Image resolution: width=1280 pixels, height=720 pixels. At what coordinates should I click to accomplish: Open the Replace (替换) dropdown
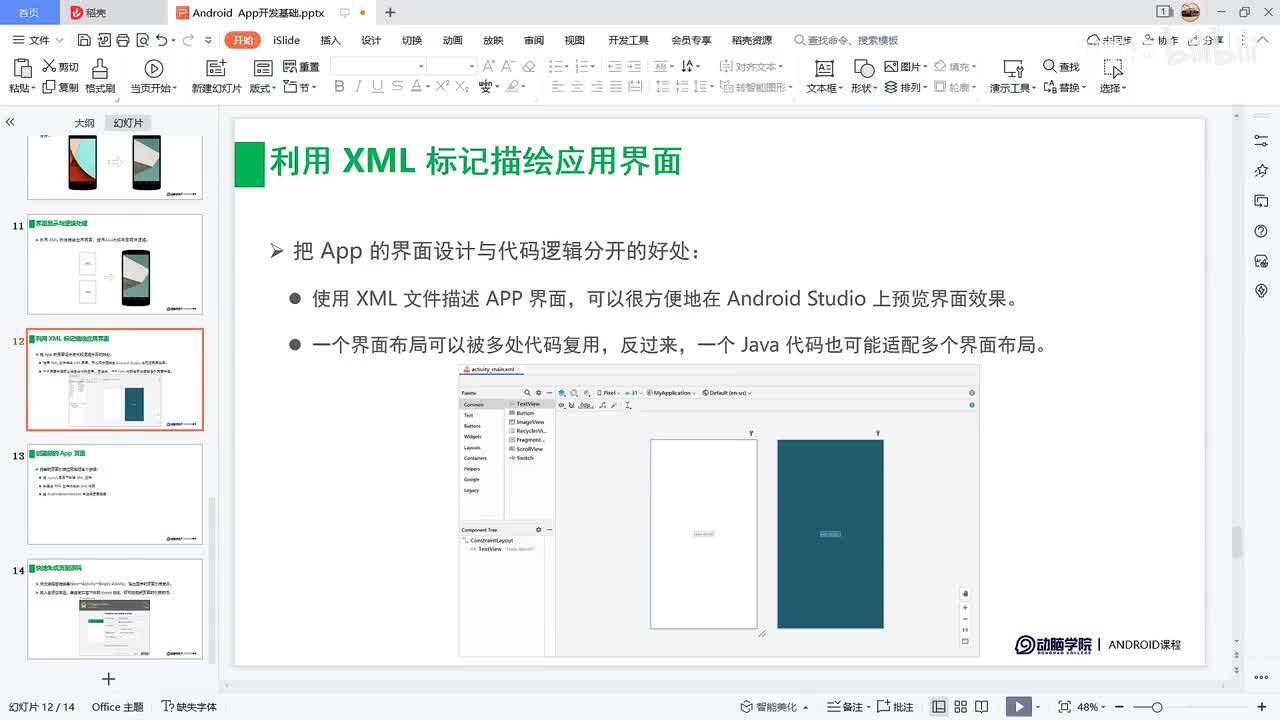(1063, 87)
